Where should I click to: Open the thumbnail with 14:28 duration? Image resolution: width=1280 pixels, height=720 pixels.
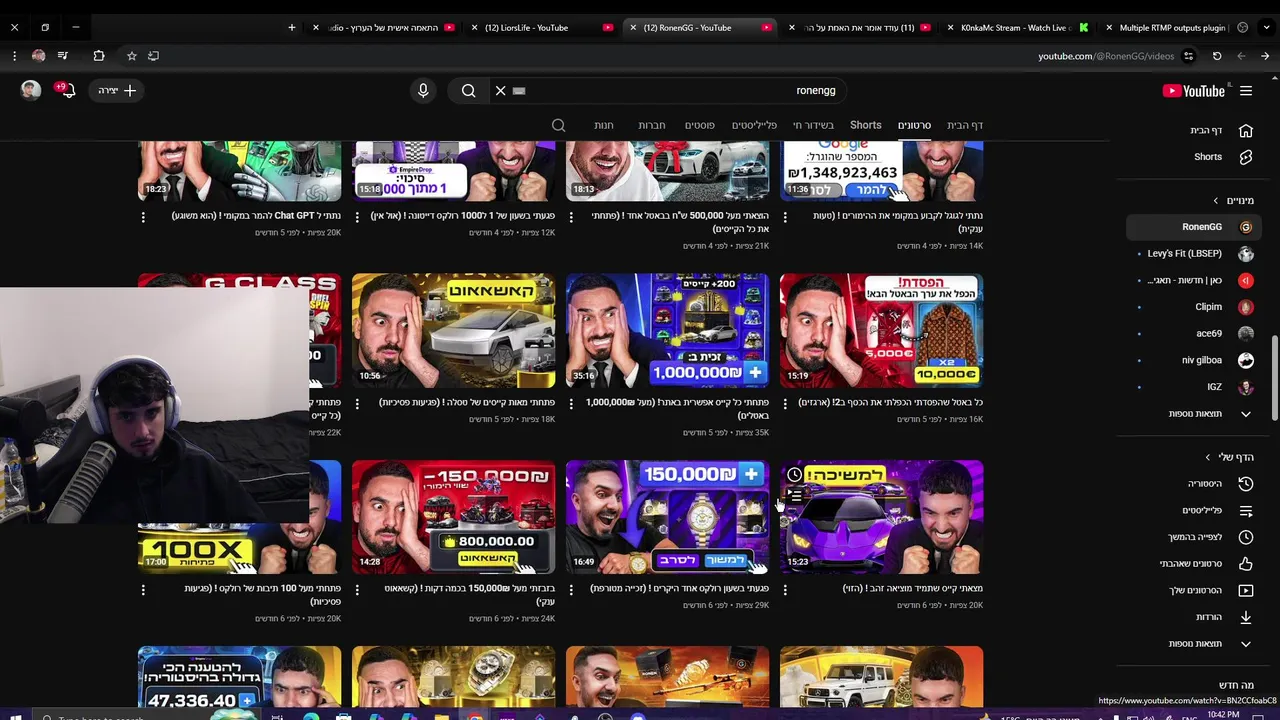453,517
